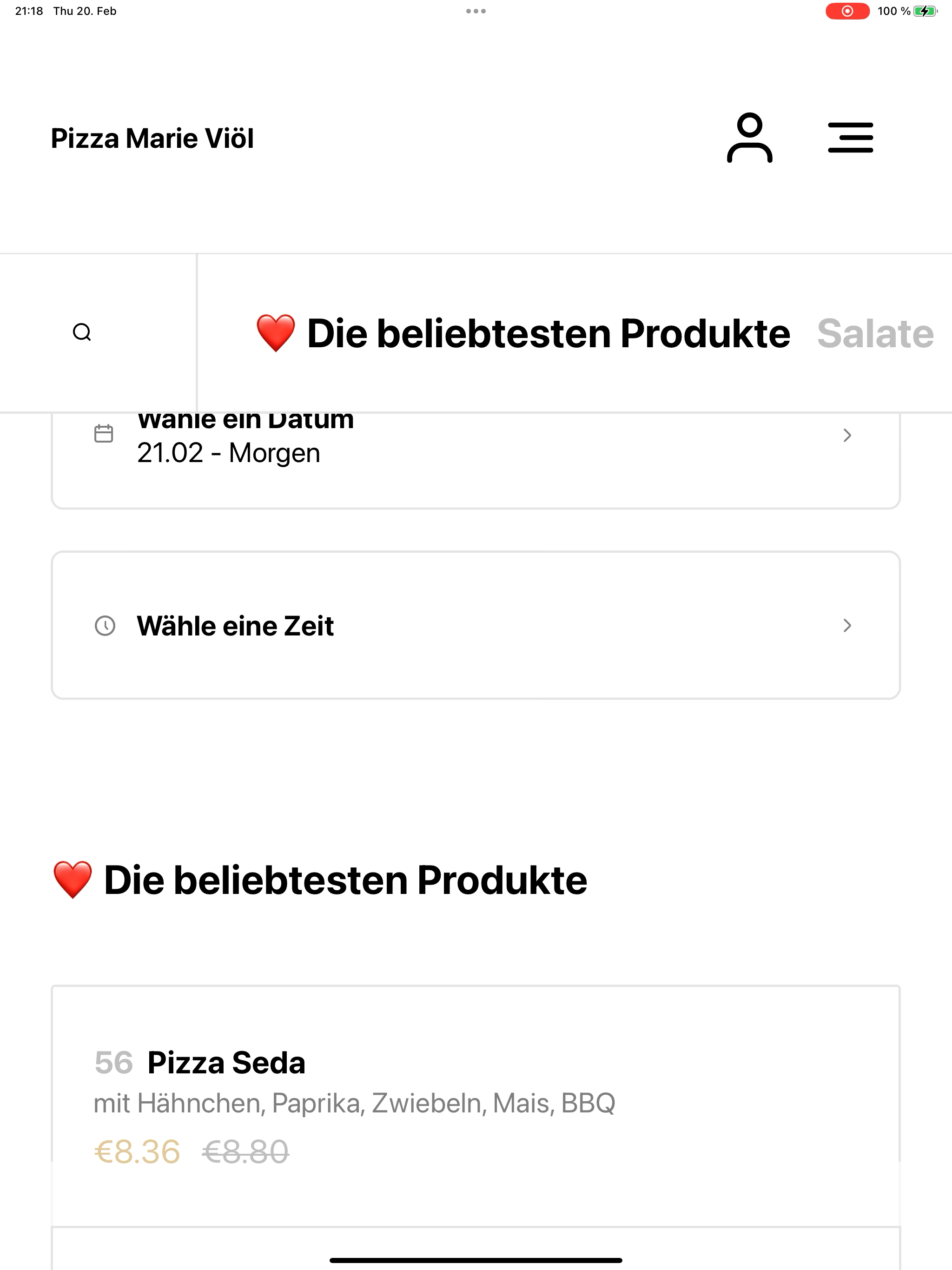Tap the three dots multitasking control

(x=476, y=11)
